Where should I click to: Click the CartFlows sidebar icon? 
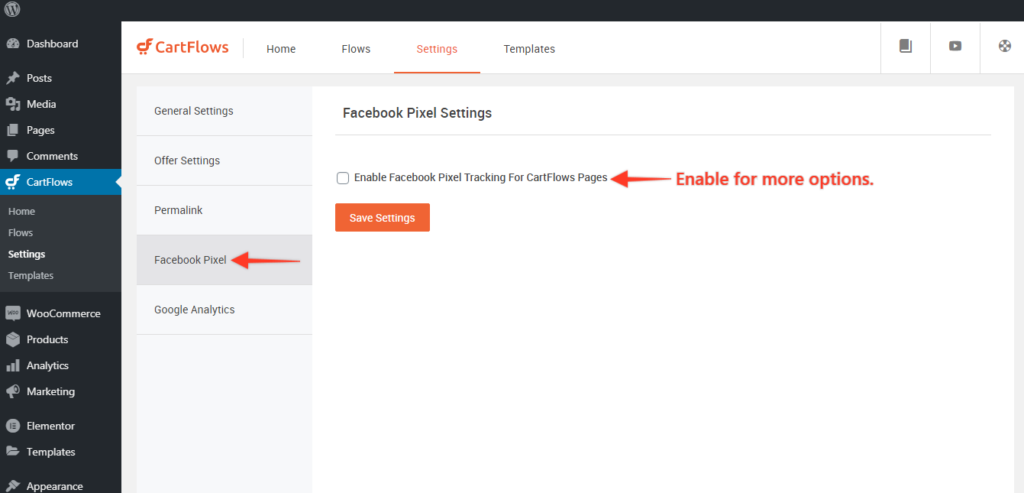[12, 182]
